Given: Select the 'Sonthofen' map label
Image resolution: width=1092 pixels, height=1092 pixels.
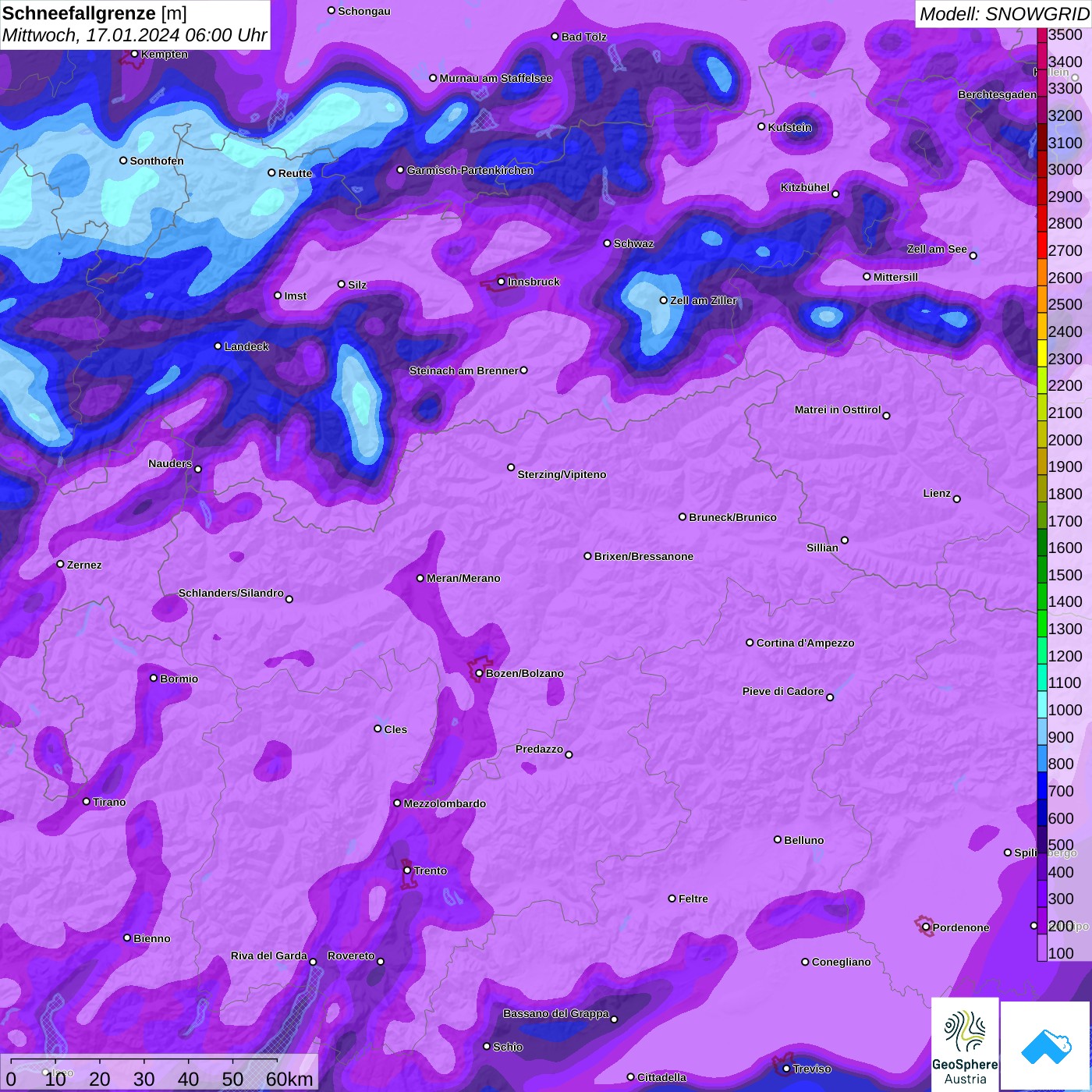Looking at the screenshot, I should [x=157, y=161].
